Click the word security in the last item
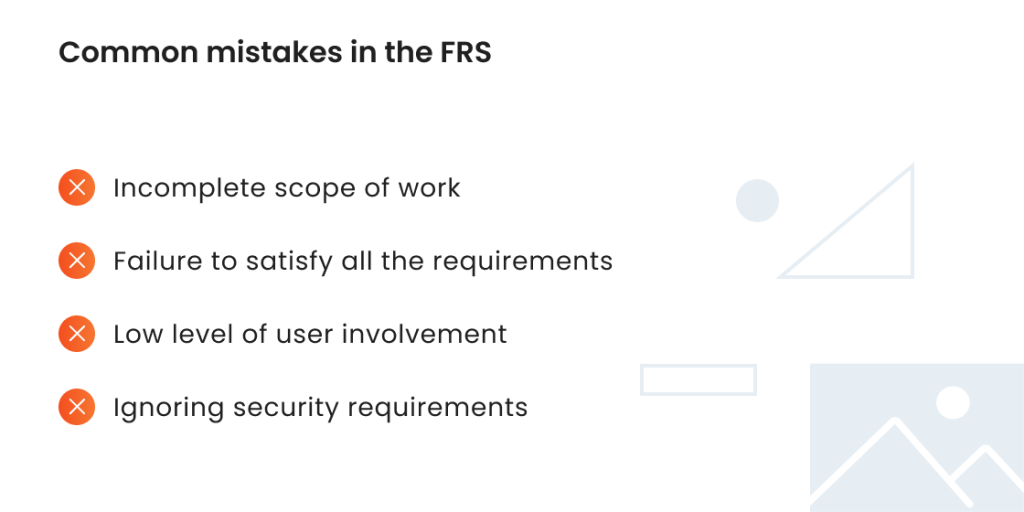The width and height of the screenshot is (1024, 512). click(286, 409)
